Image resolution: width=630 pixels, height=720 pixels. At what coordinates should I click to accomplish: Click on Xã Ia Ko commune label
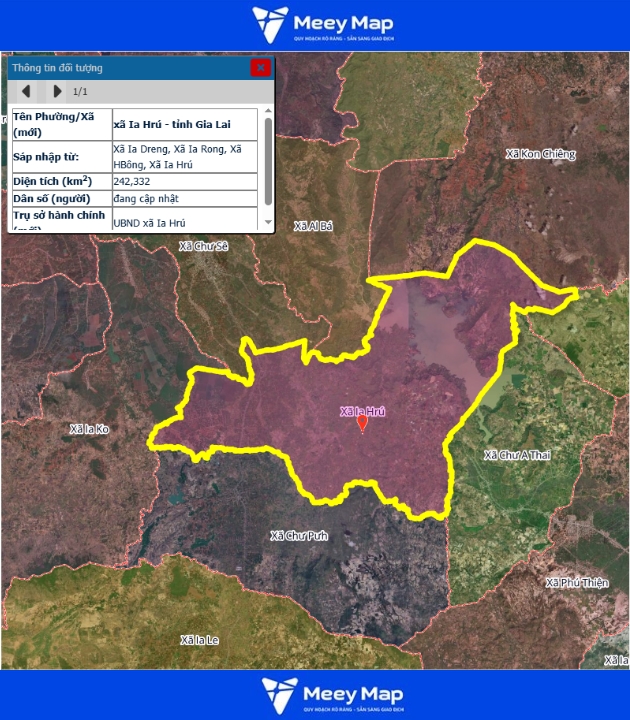89,428
